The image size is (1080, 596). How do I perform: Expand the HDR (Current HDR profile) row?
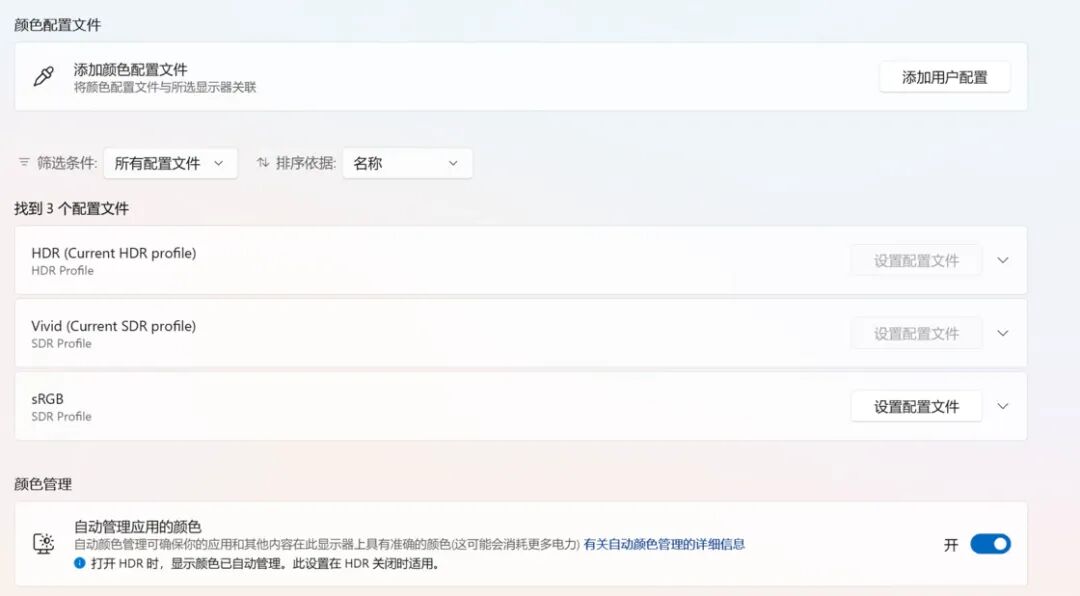point(1003,260)
